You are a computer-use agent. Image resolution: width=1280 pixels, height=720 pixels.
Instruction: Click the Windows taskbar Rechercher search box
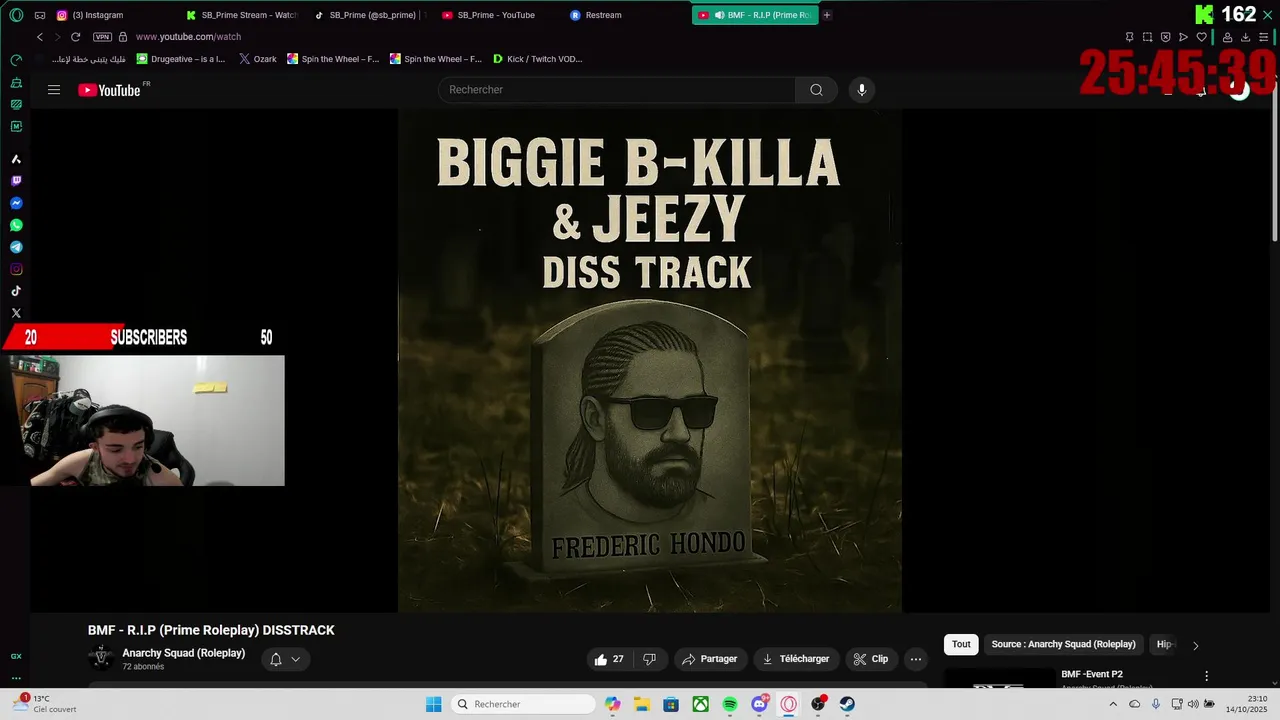521,704
